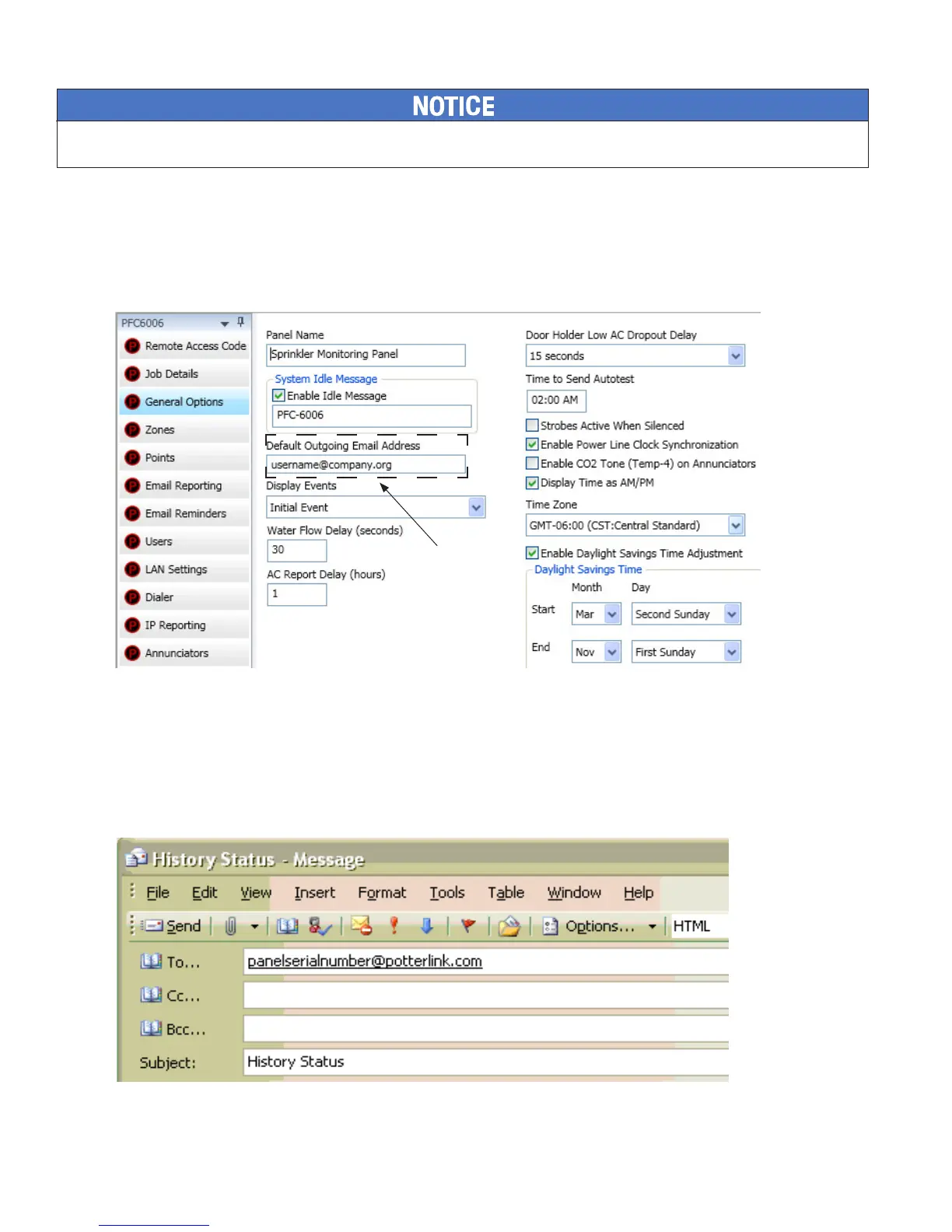
Task: Open DST End month dropdown (Nov)
Action: 612,652
